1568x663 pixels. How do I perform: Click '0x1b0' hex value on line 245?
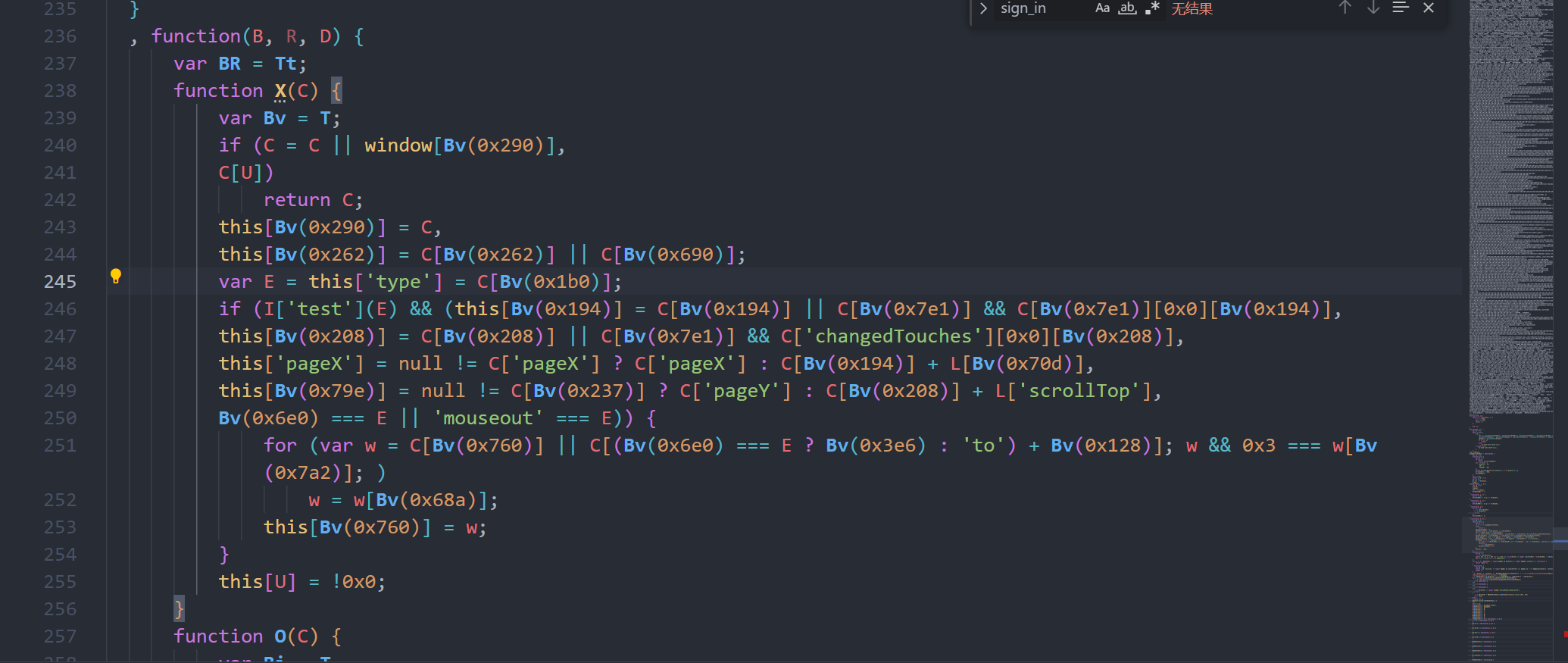[x=561, y=282]
